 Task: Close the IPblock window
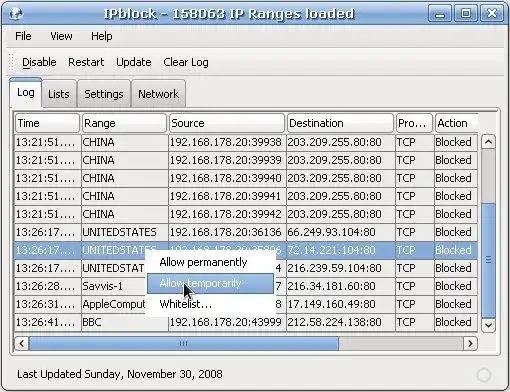[x=492, y=14]
